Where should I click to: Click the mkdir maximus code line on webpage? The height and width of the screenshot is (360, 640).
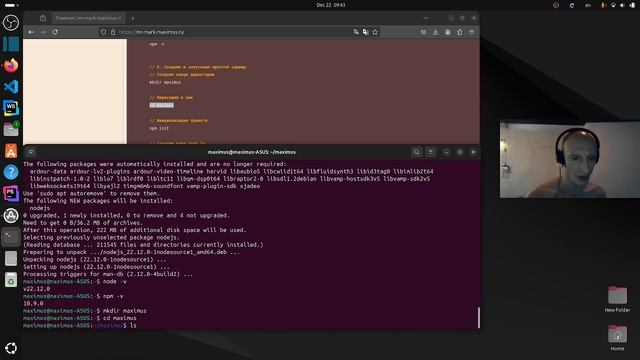point(165,82)
